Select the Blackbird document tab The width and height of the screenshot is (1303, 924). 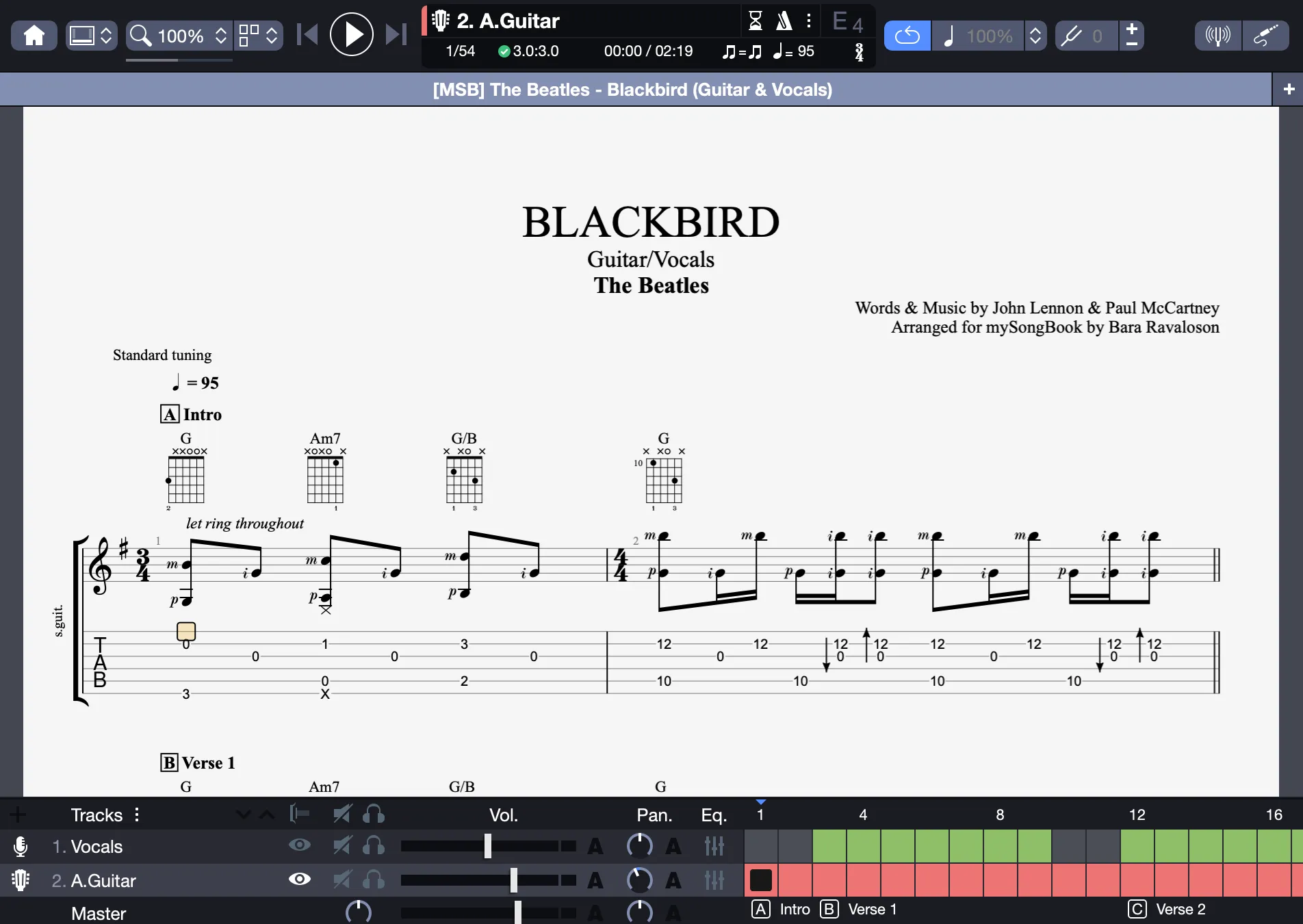(633, 90)
